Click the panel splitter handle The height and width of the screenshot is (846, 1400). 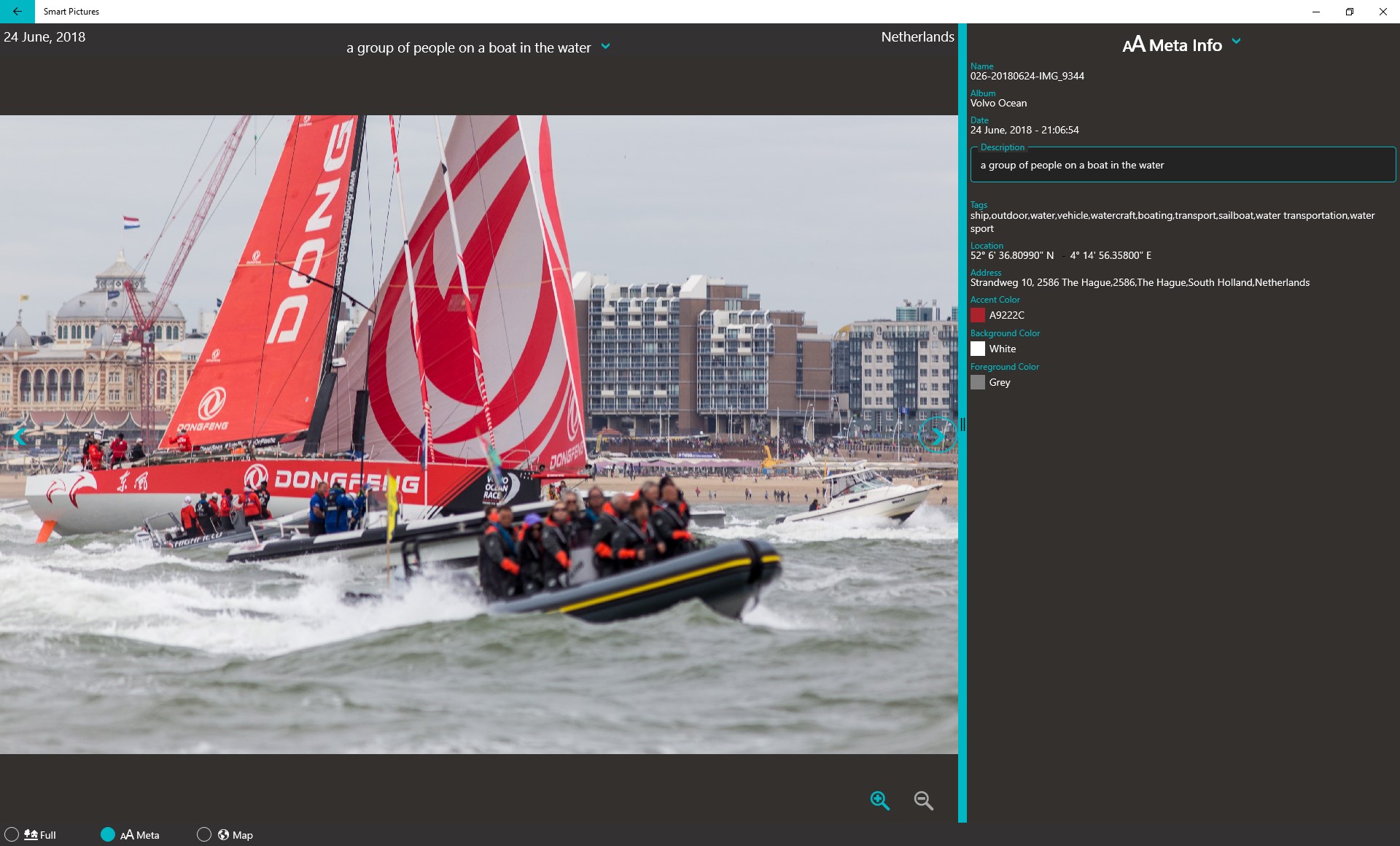coord(962,424)
